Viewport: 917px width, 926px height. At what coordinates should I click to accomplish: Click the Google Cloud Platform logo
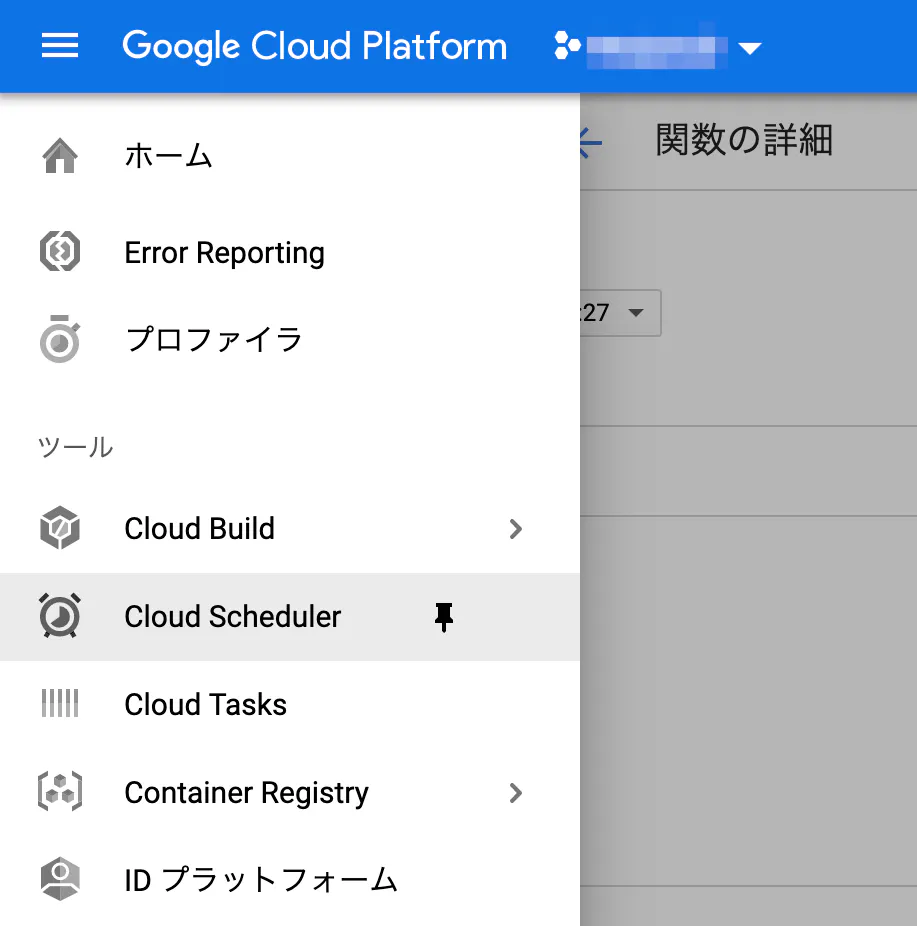pos(314,46)
